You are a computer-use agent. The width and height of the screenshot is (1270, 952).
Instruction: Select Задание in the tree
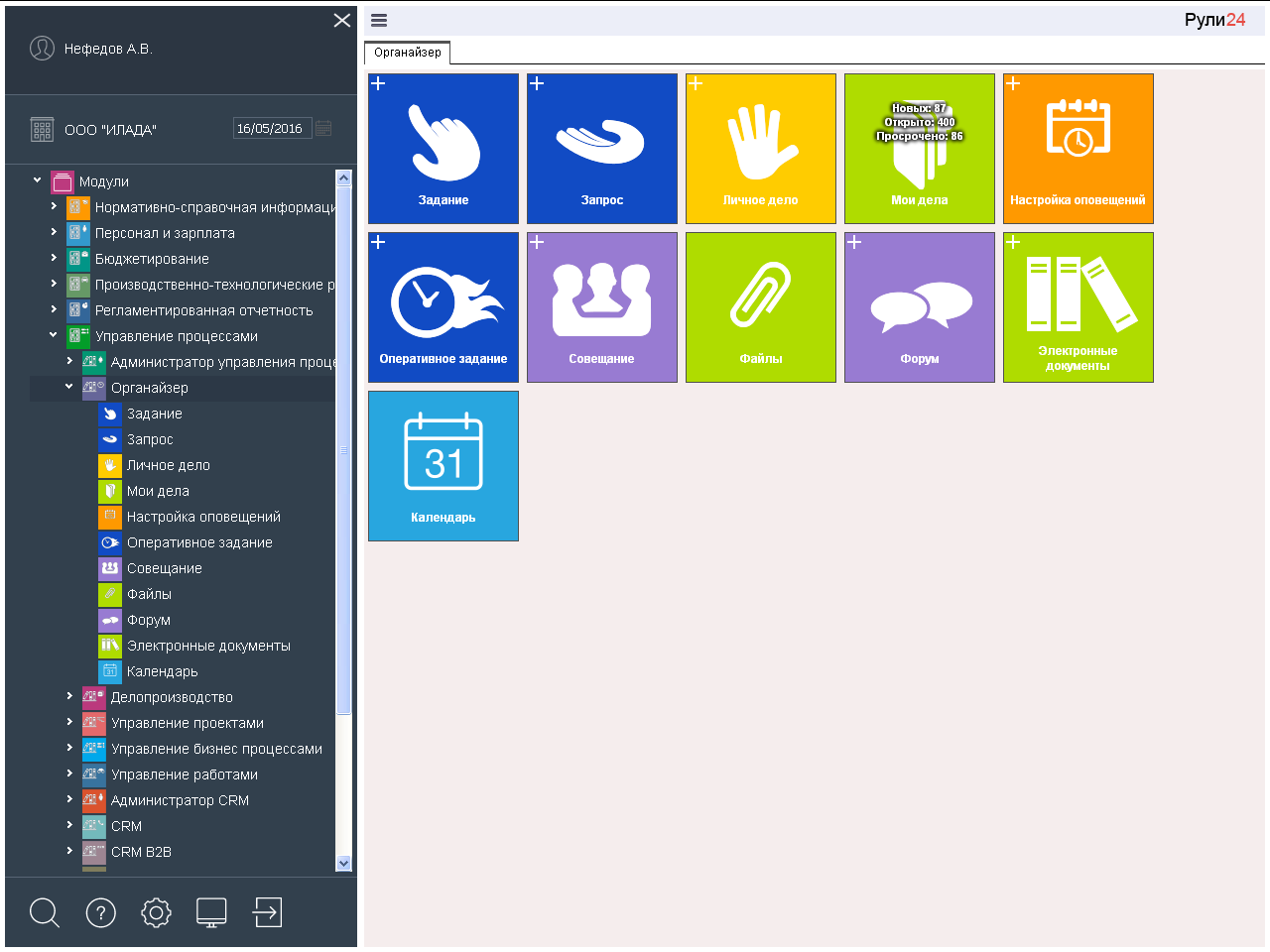coord(155,414)
